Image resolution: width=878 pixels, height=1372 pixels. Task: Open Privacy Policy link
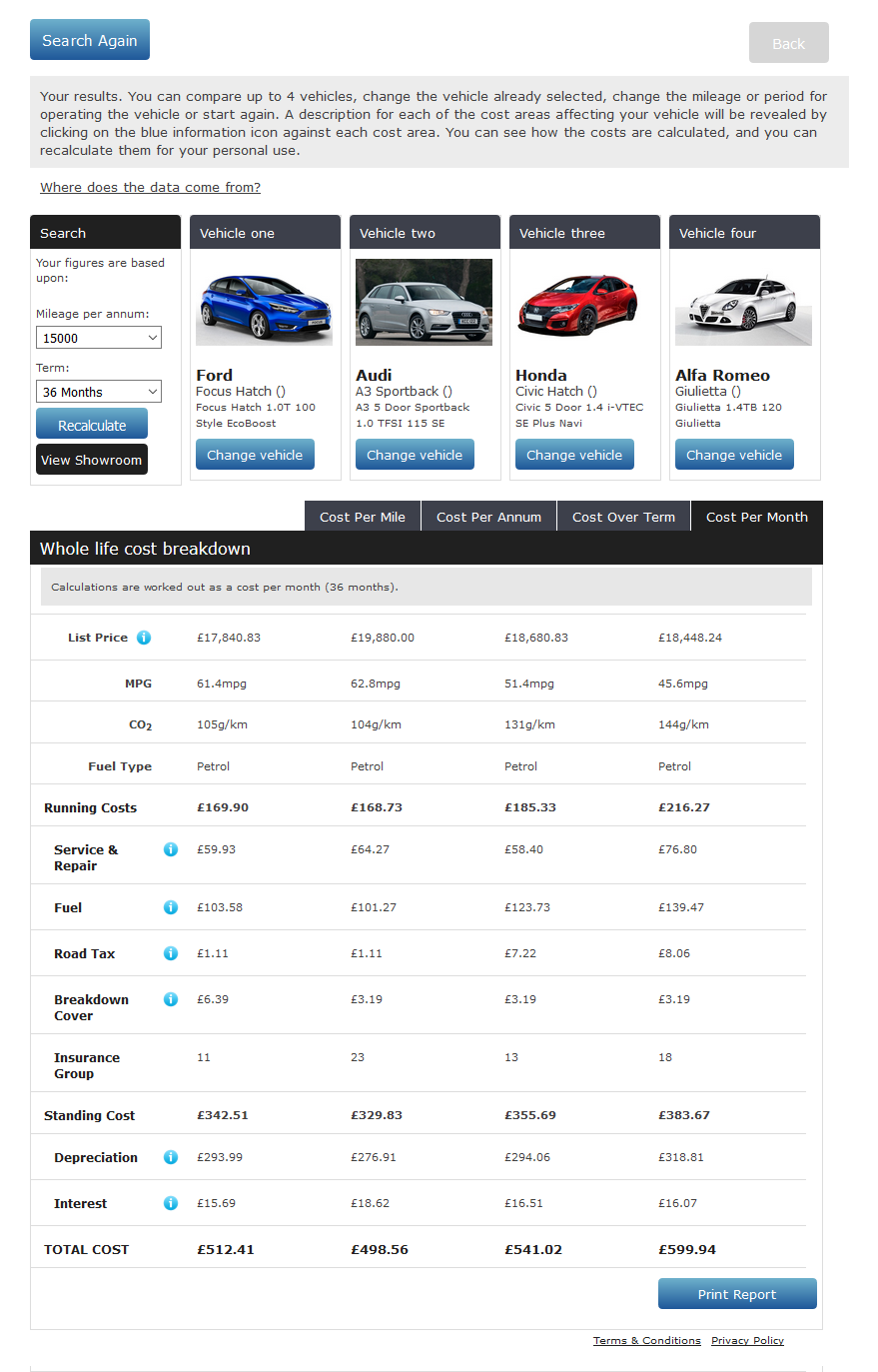[x=747, y=1341]
